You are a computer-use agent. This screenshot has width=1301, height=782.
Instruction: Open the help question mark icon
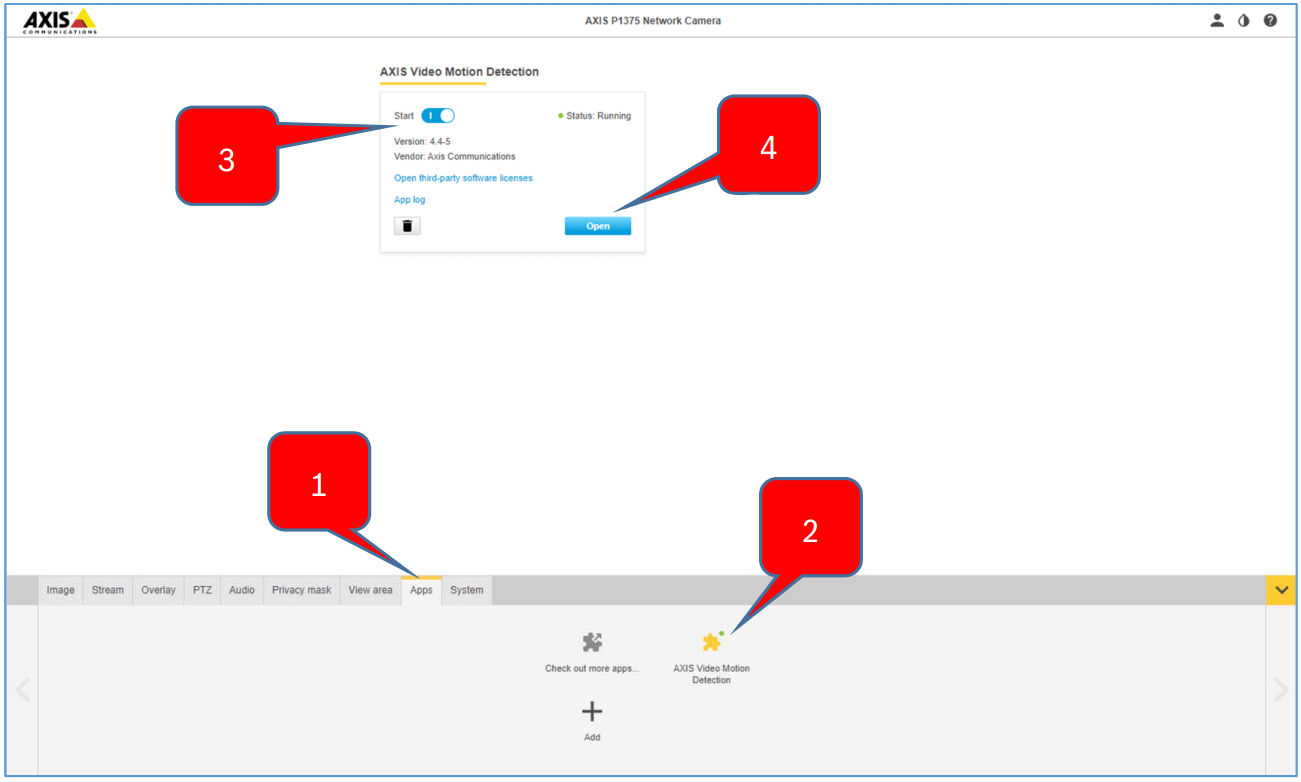pyautogui.click(x=1270, y=20)
